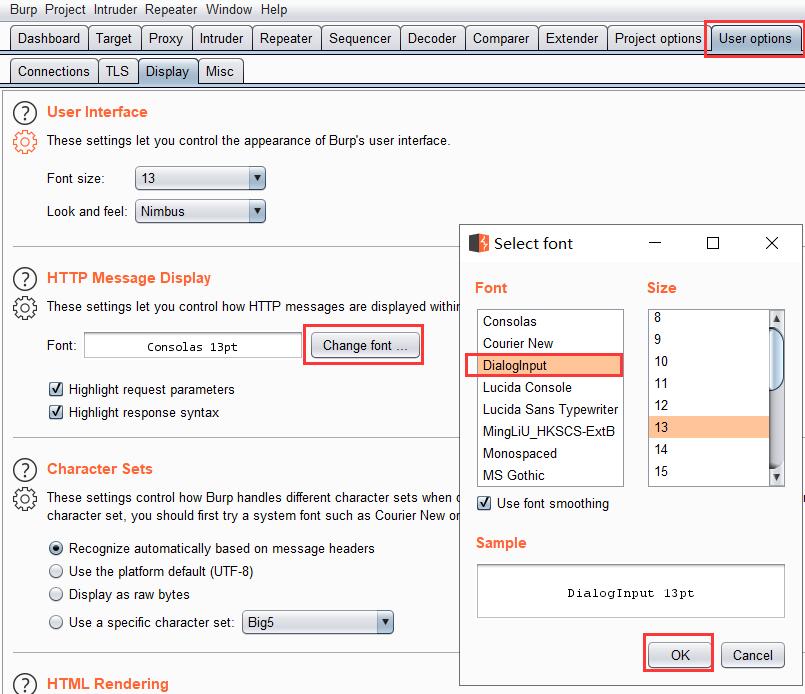Switch to the Extender tab
805x694 pixels.
(x=572, y=38)
